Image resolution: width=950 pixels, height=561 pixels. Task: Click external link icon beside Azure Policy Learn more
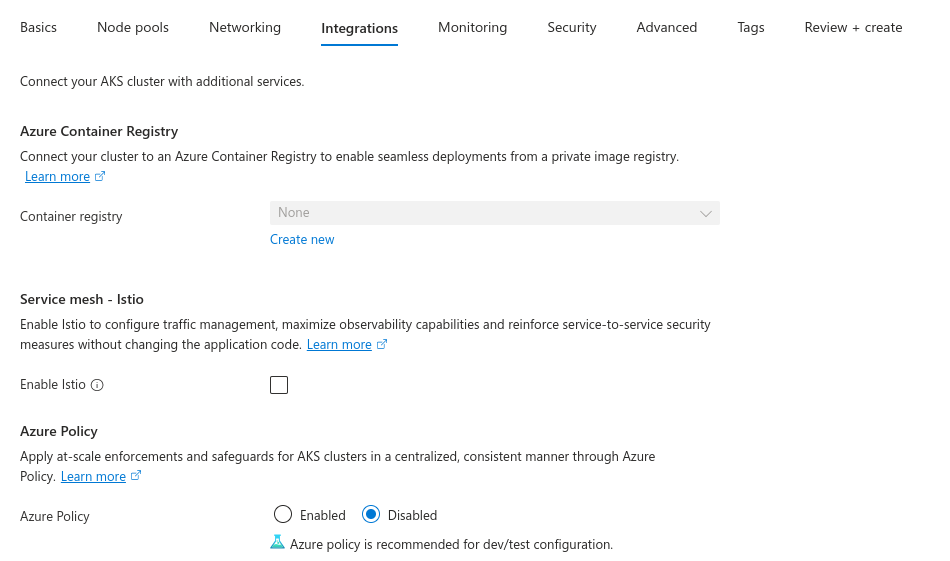136,476
